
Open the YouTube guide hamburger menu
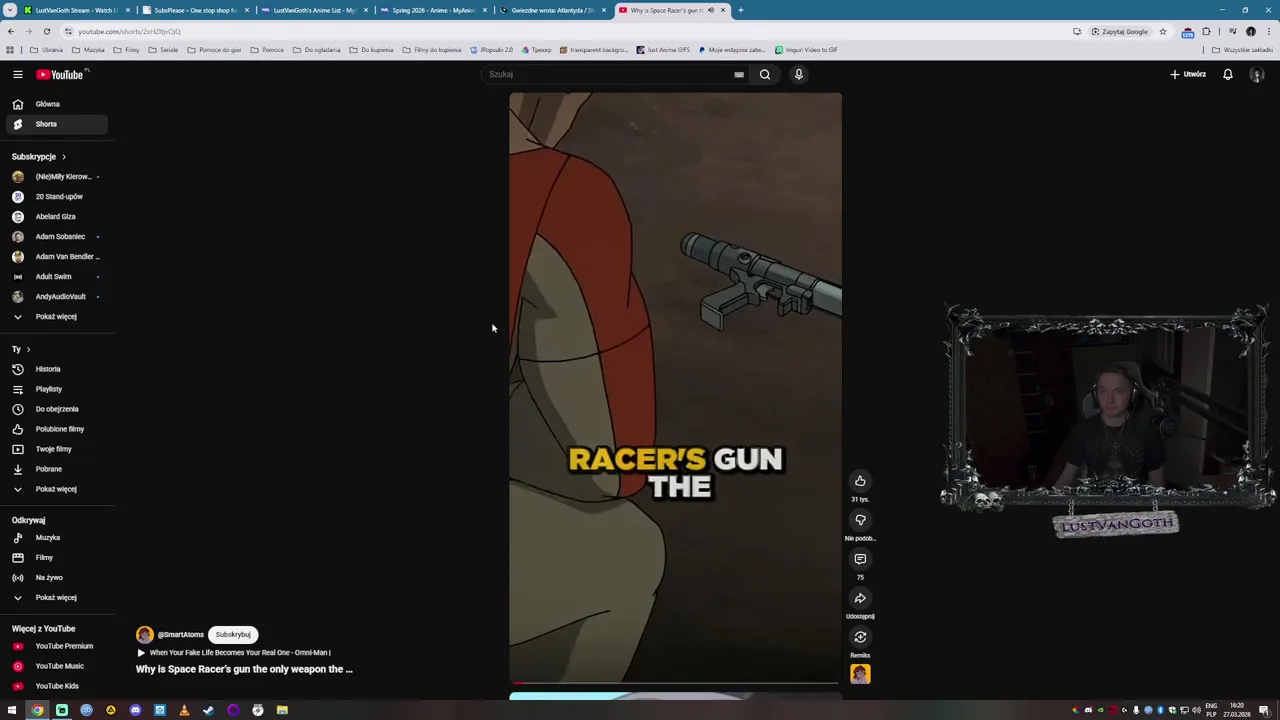17,74
